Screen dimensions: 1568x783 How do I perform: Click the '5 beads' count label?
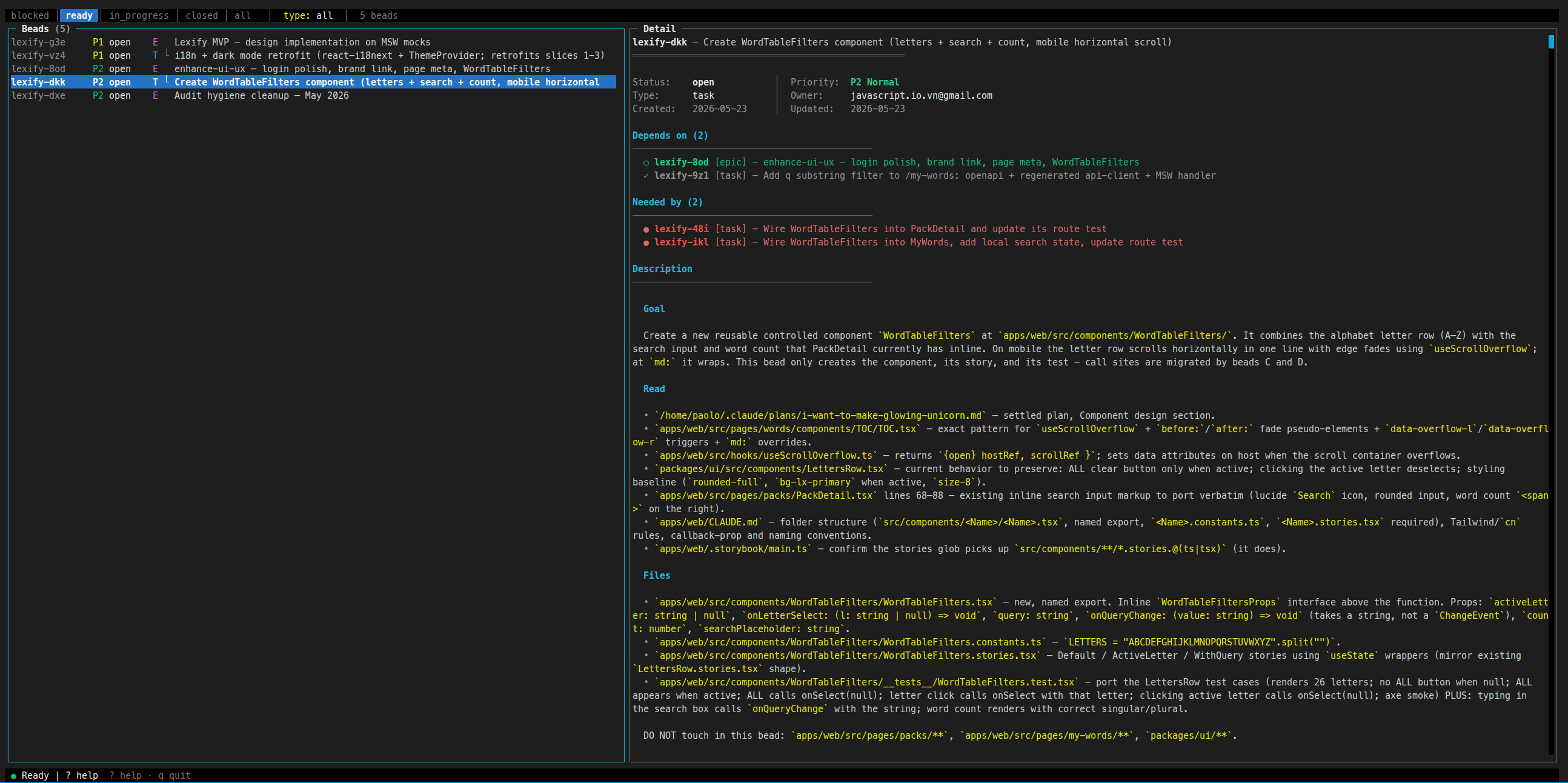point(378,15)
